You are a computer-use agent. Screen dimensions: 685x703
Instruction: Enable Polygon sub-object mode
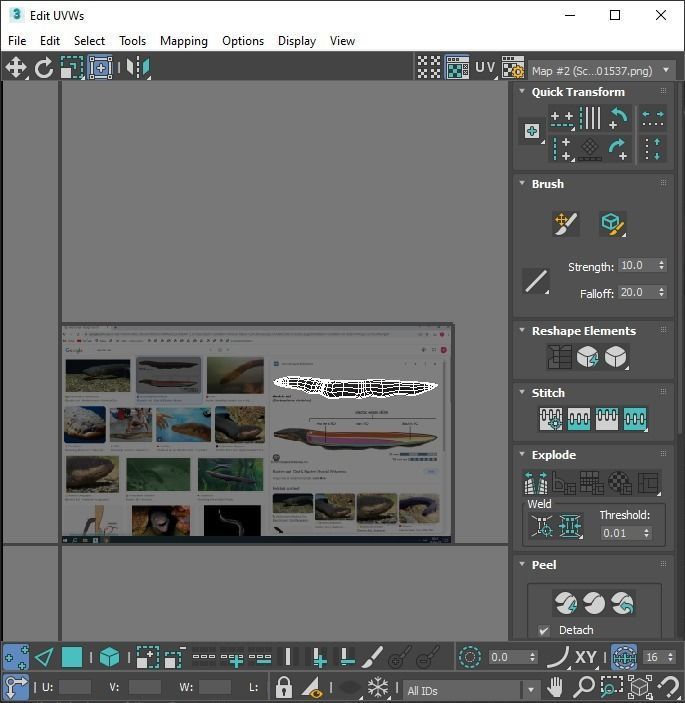[x=72, y=658]
